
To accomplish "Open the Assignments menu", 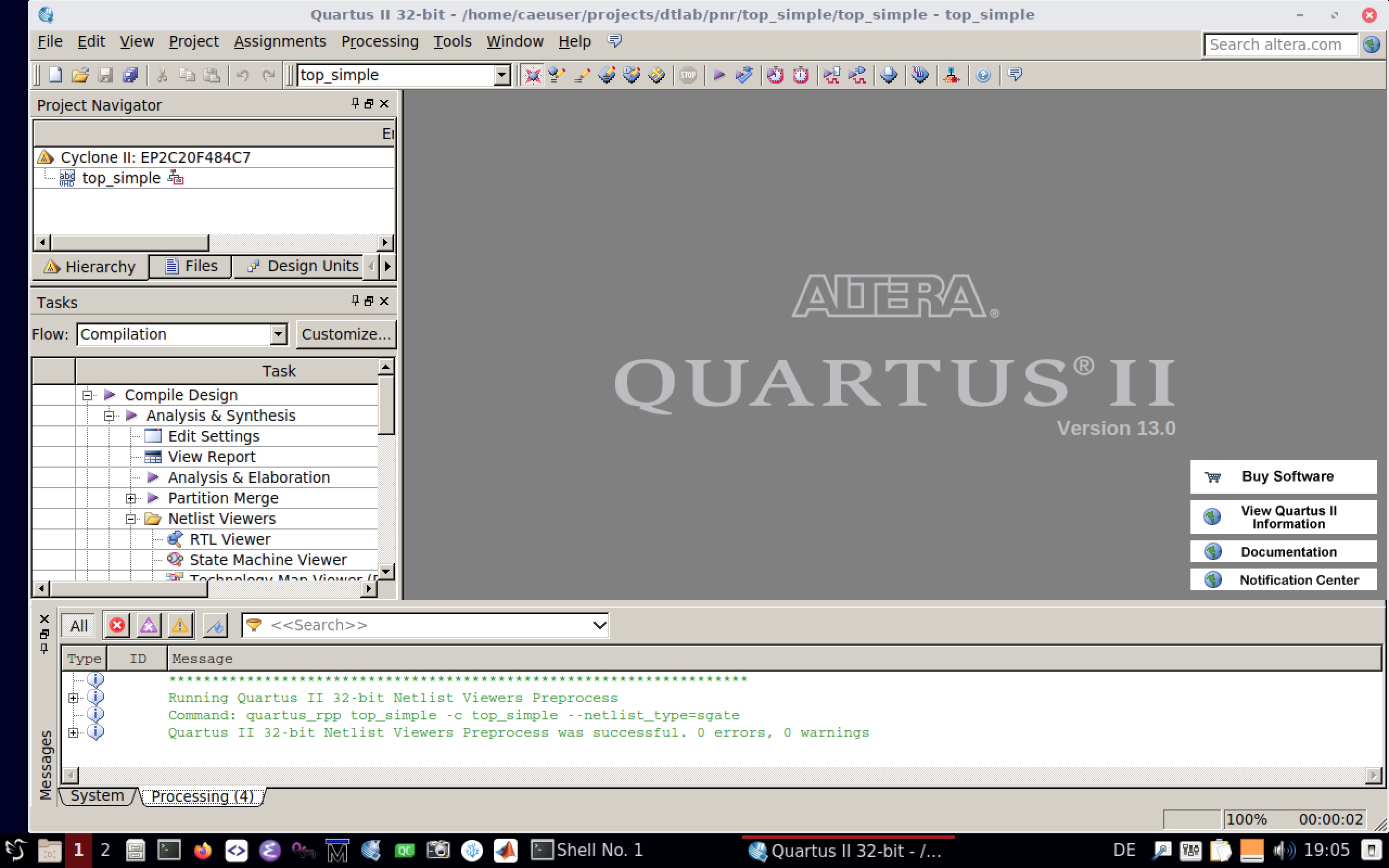I will click(x=279, y=41).
